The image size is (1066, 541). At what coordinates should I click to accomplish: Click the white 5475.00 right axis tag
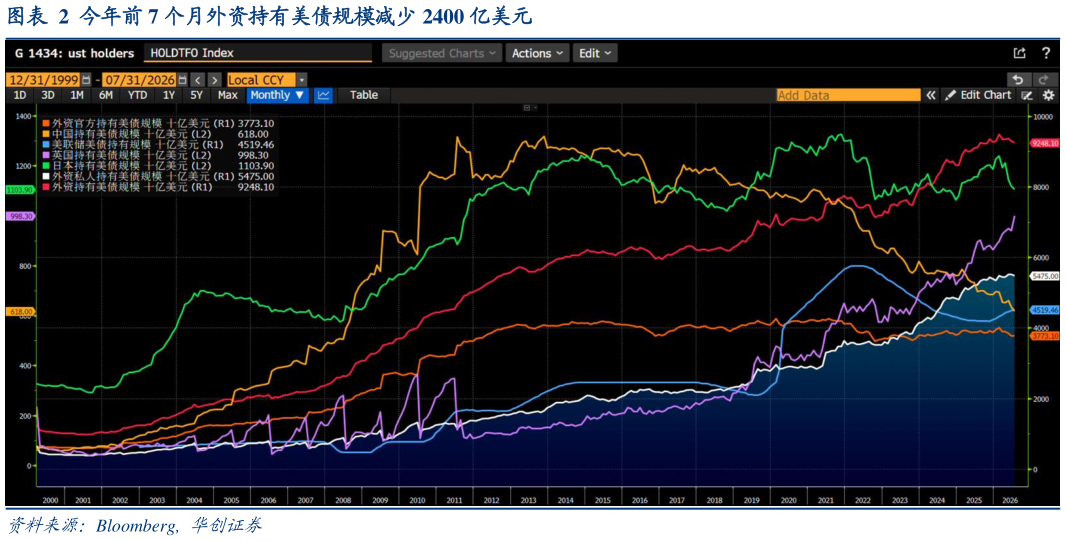click(1044, 277)
